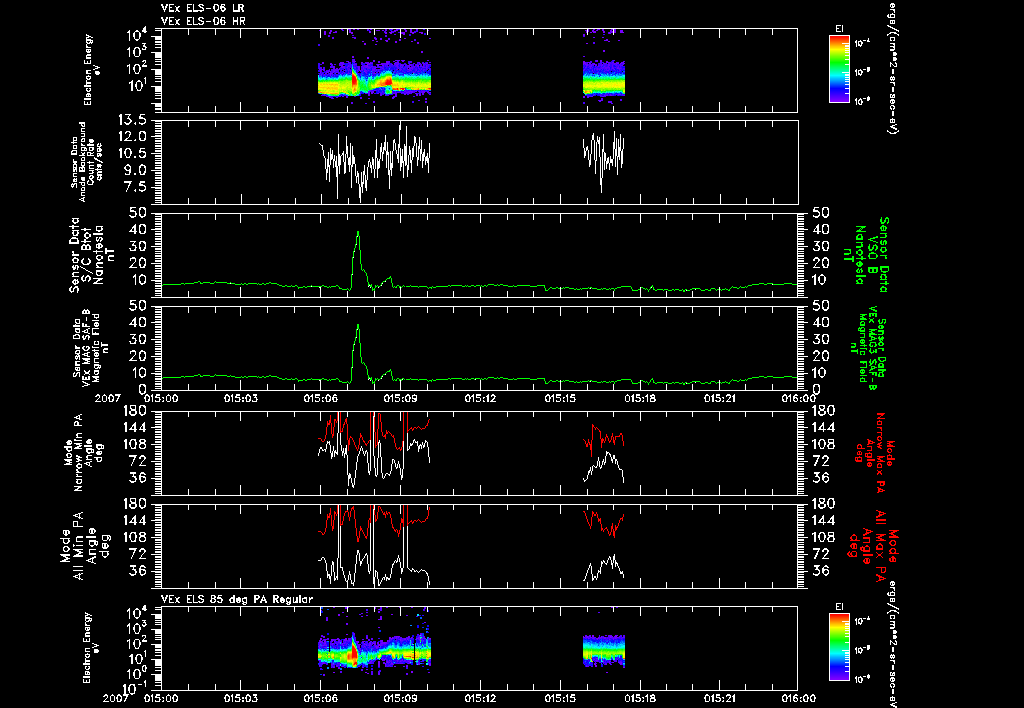The image size is (1024, 708).
Task: Select the 'VEx ELS 85 deg PA Regular' label
Action: pyautogui.click(x=237, y=599)
